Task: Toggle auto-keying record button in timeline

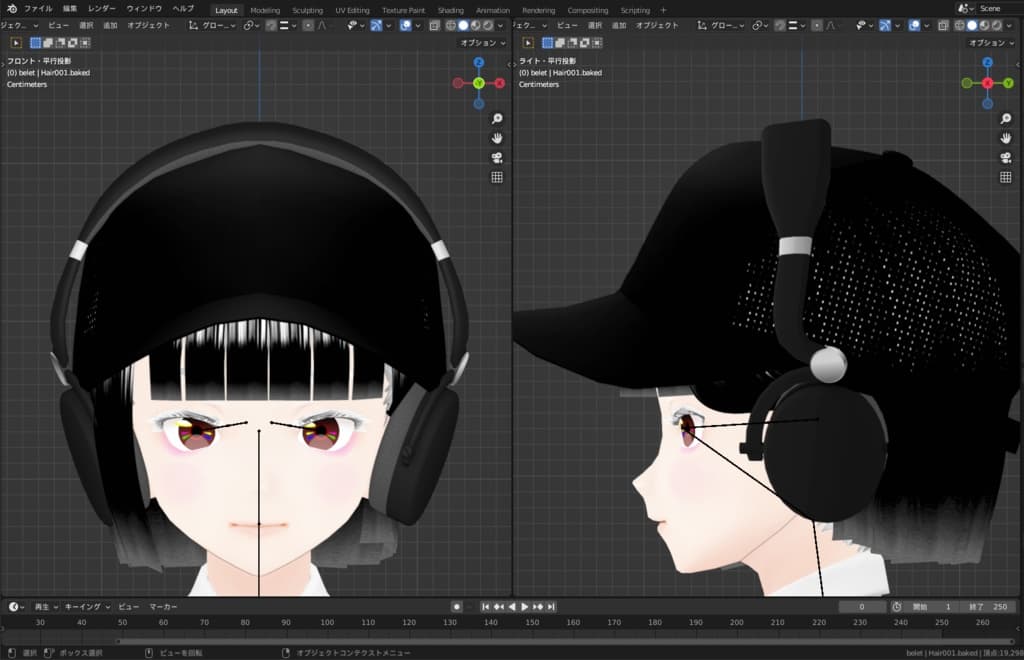Action: pyautogui.click(x=457, y=607)
